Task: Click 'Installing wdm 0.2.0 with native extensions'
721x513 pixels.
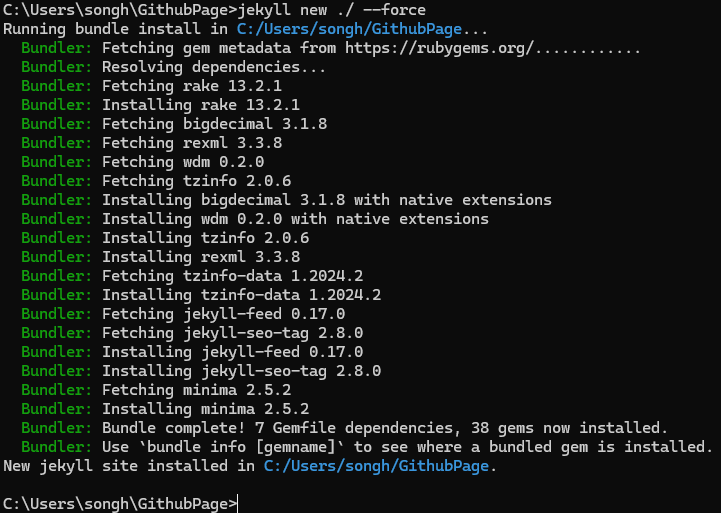Action: tap(255, 219)
